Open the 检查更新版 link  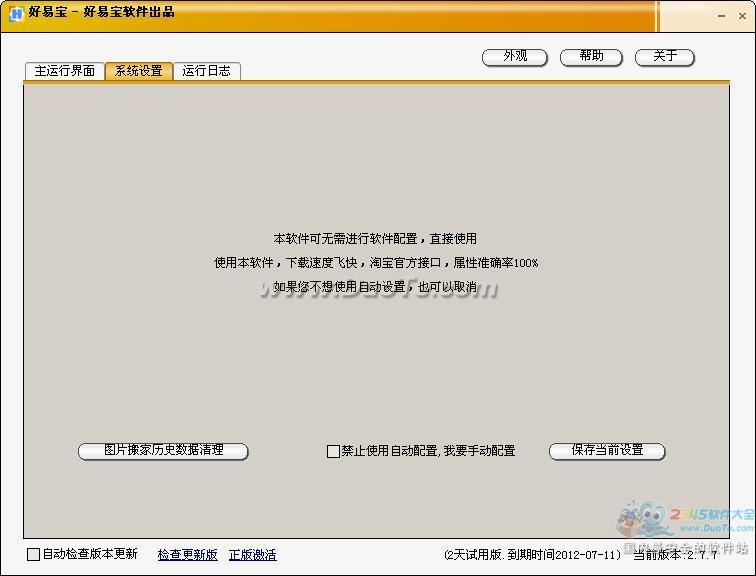coord(188,555)
